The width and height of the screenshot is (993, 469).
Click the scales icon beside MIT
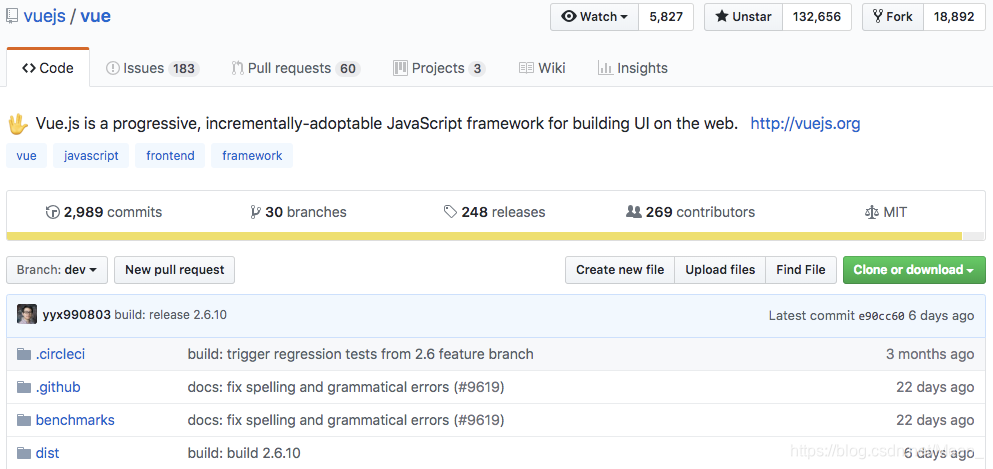pyautogui.click(x=871, y=213)
